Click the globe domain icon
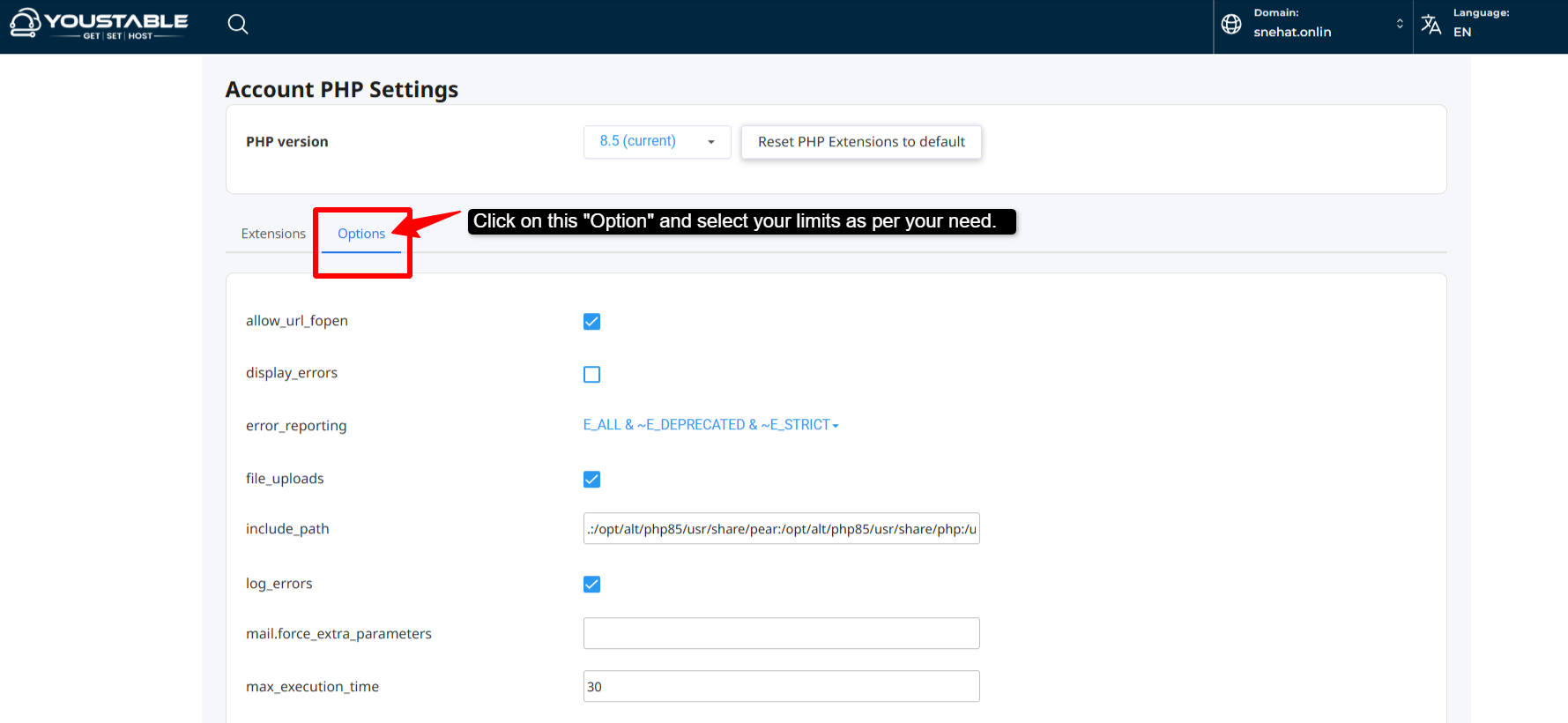Screen dimensions: 1568x723 [1231, 24]
